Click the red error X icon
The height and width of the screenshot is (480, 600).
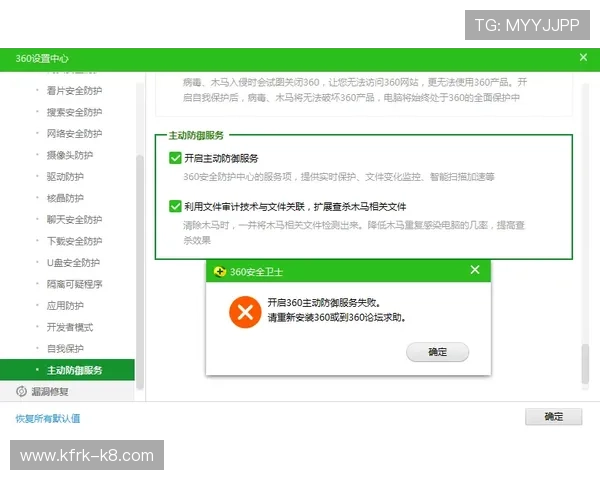[x=245, y=312]
